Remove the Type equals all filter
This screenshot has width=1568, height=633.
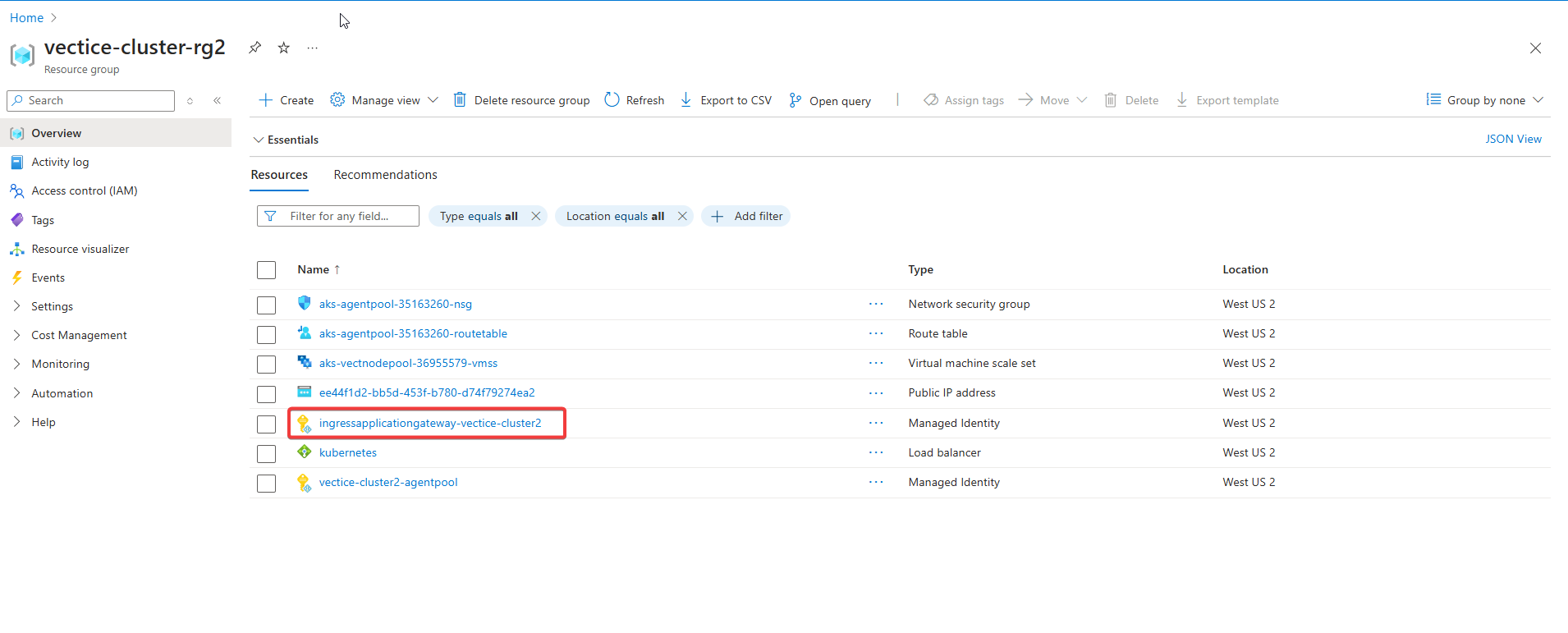point(536,216)
